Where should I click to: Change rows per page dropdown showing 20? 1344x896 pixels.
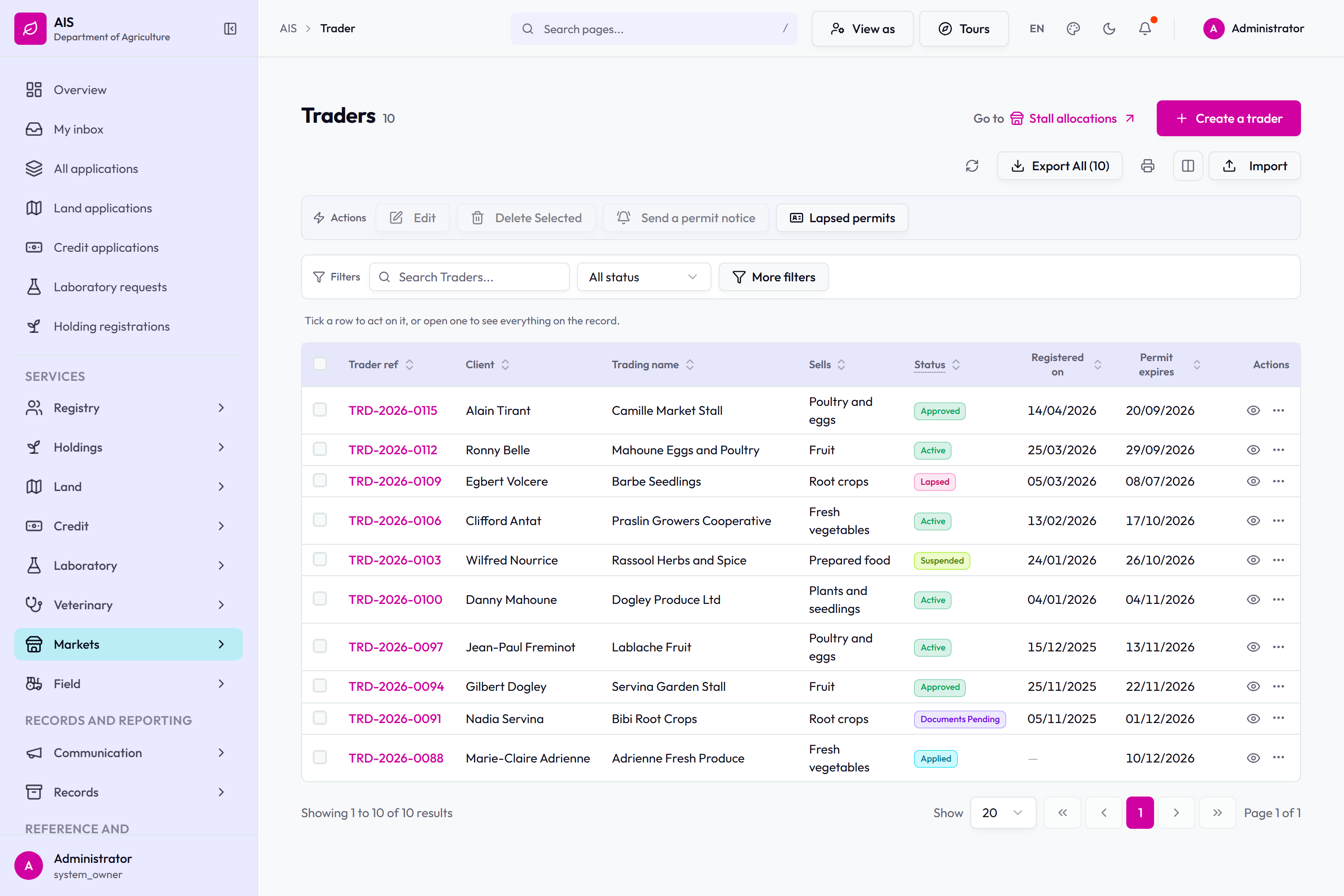coord(1003,813)
